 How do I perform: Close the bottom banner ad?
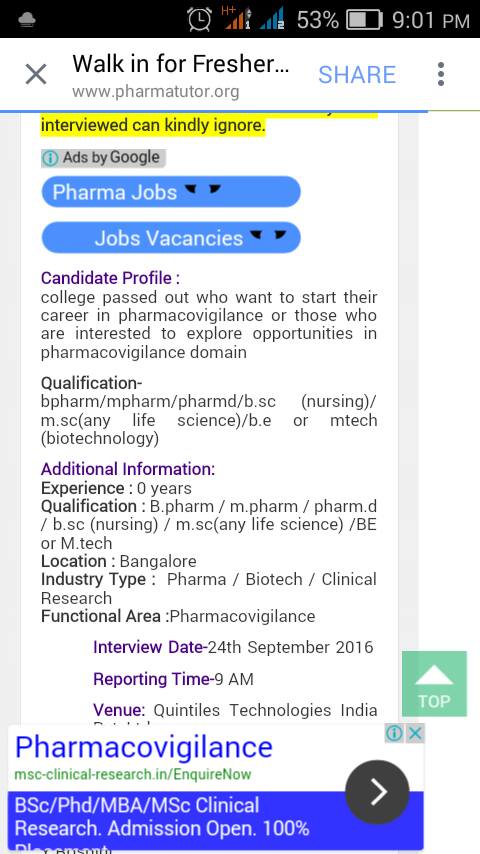point(415,734)
